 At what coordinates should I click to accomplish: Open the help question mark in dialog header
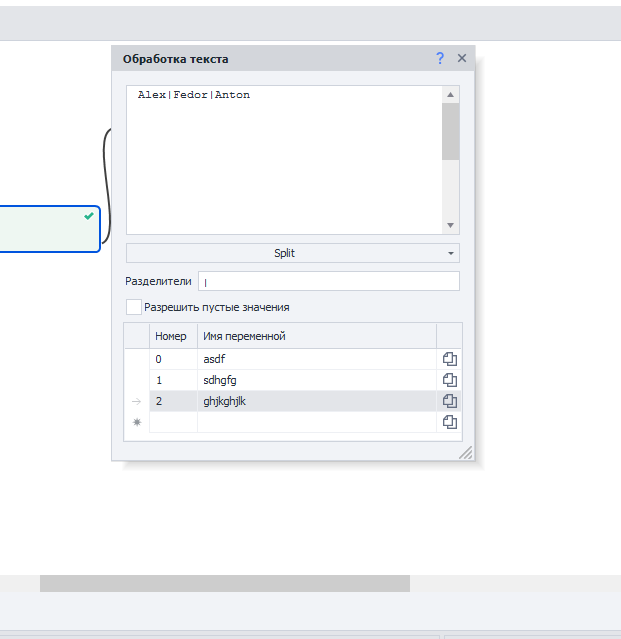click(x=440, y=59)
